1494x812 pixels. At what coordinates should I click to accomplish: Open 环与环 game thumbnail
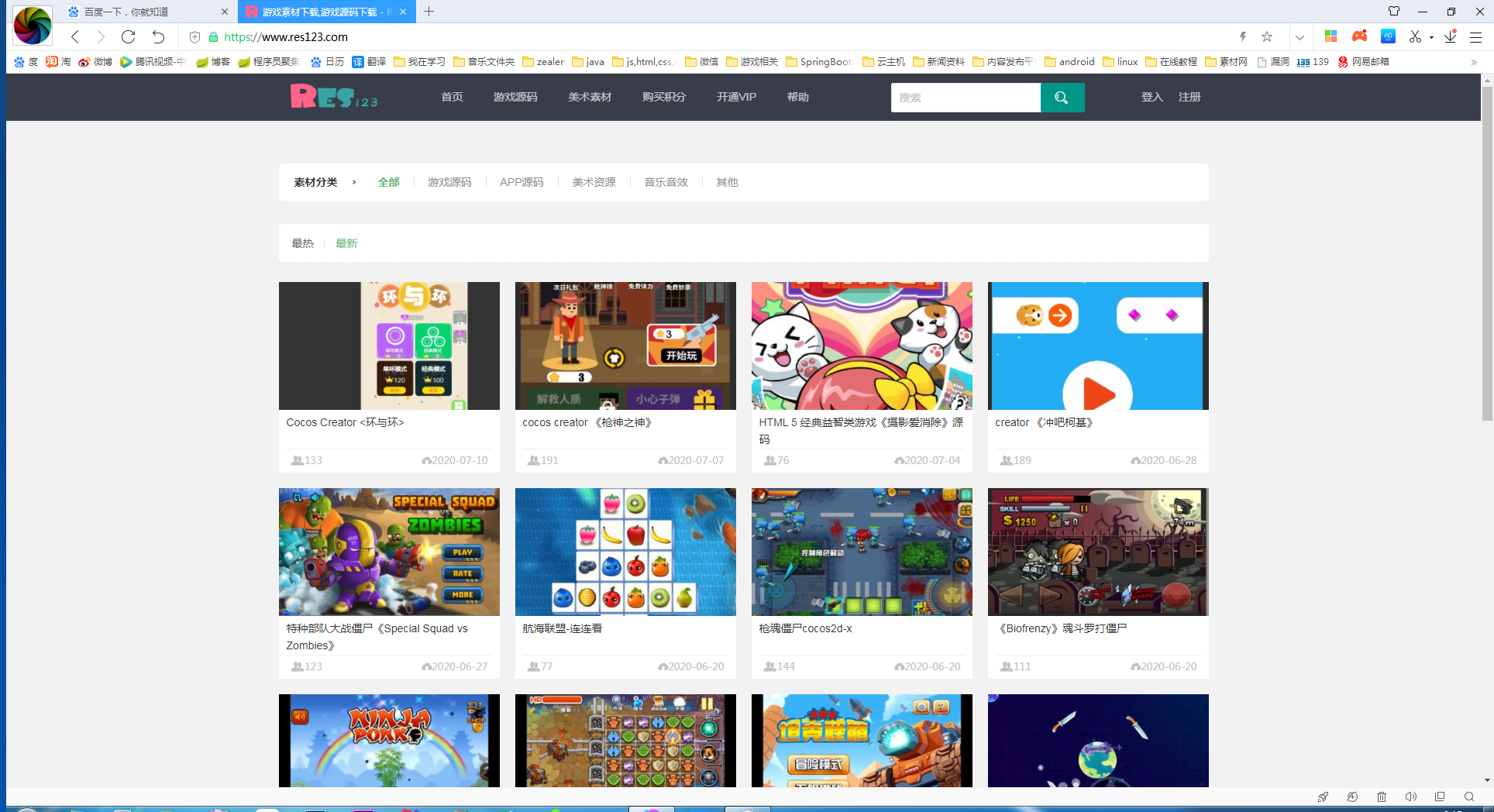click(389, 346)
